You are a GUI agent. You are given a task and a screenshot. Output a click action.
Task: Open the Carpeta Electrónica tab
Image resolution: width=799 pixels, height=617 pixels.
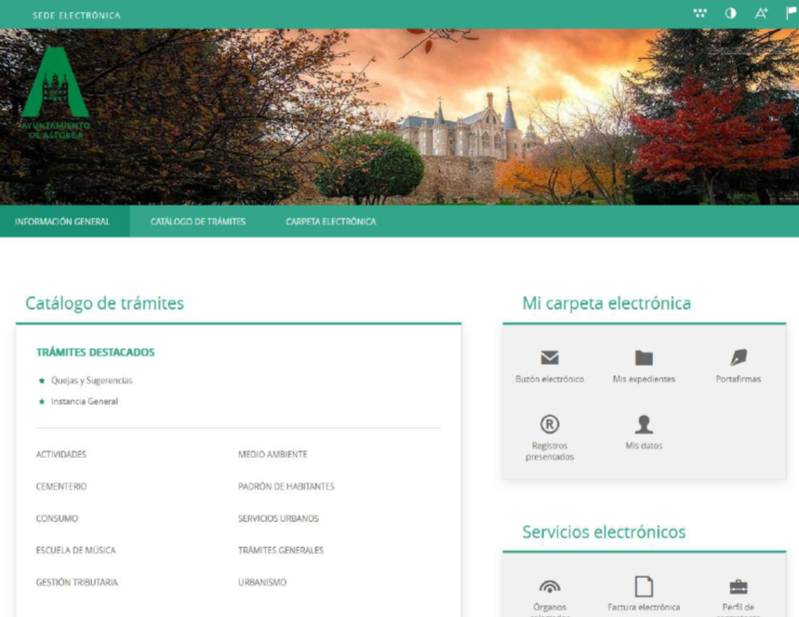pyautogui.click(x=331, y=222)
